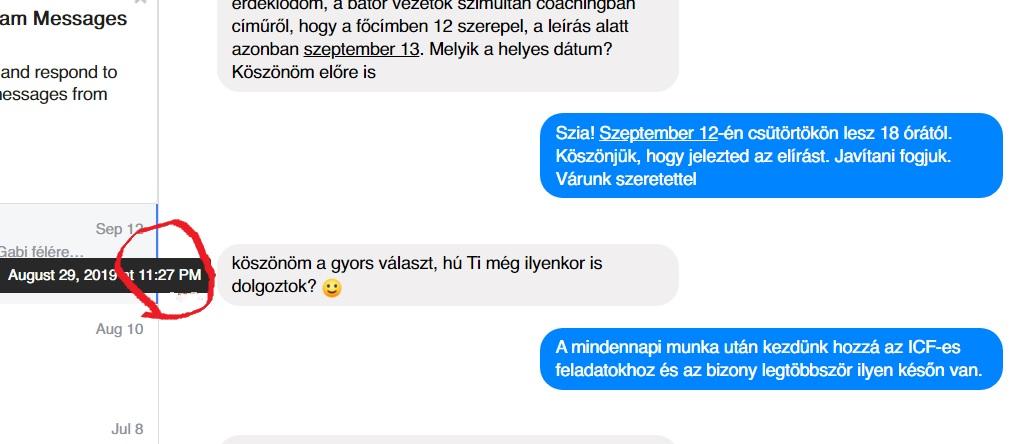Screen dimensions: 1024x444
Task: Click the Instagram Messages panel heading
Action: coord(63,19)
